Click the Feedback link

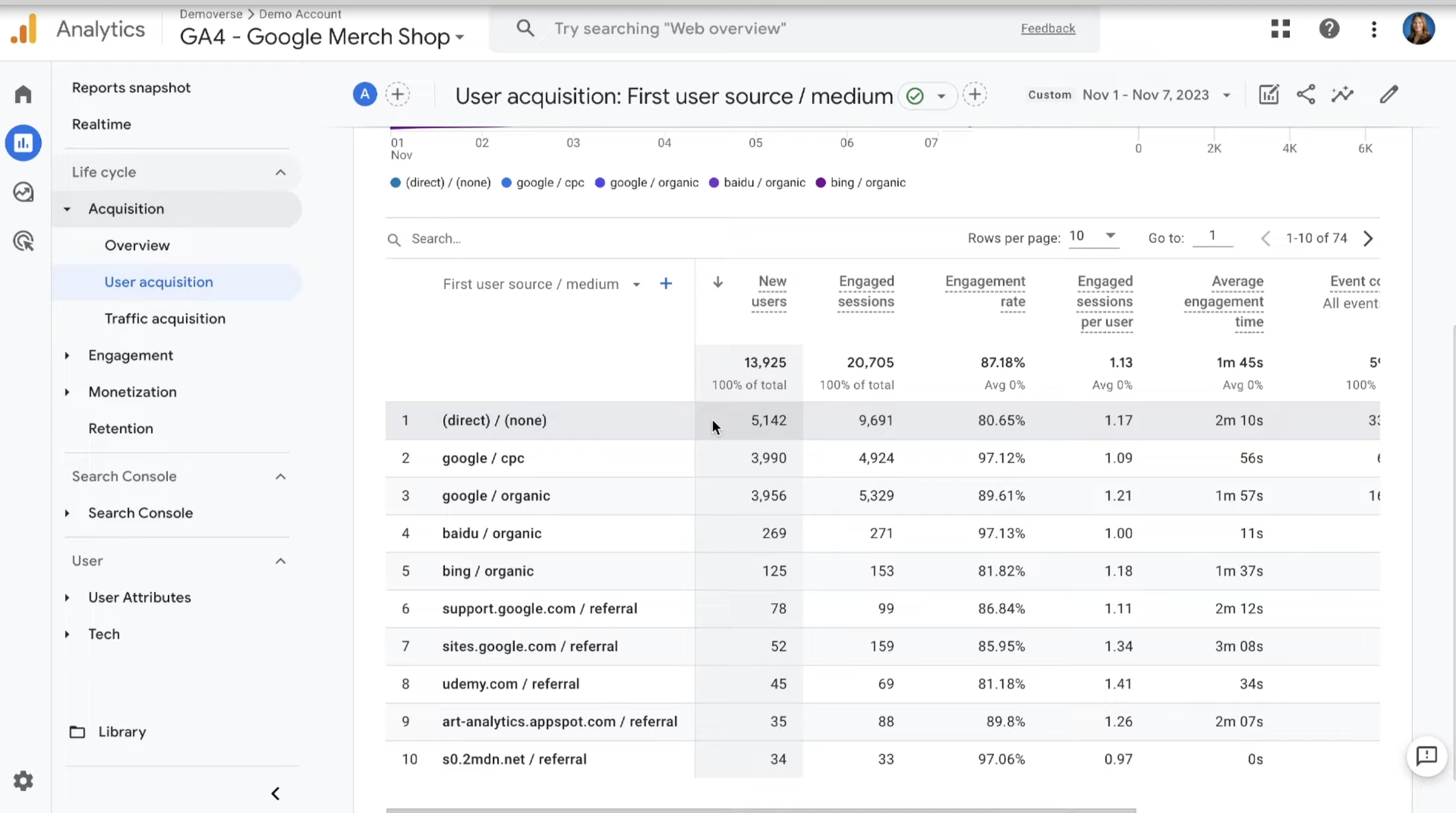point(1048,28)
